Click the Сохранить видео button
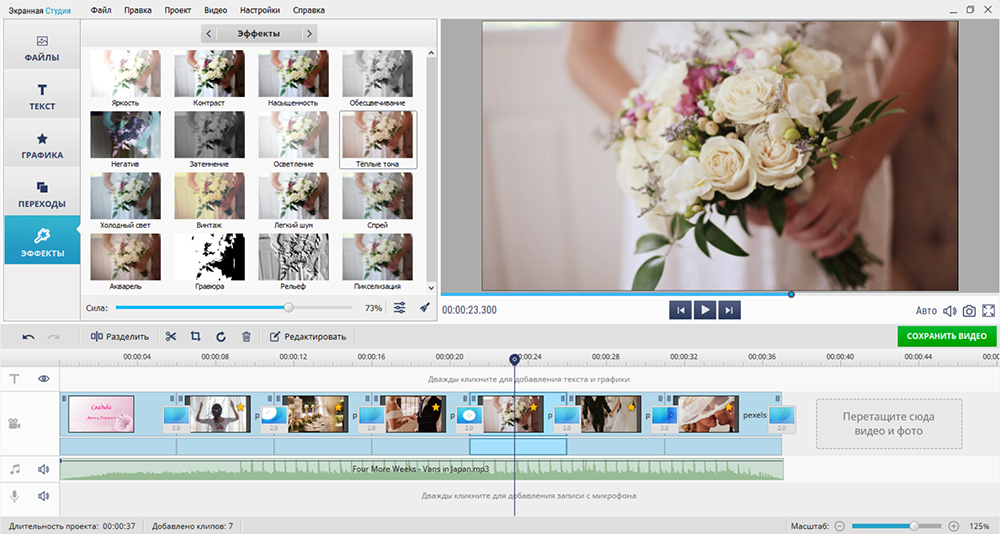 946,337
